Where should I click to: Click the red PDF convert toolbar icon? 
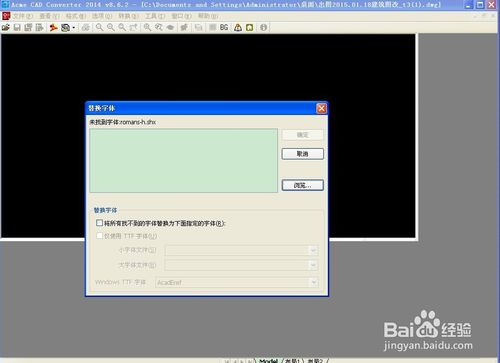pyautogui.click(x=53, y=27)
